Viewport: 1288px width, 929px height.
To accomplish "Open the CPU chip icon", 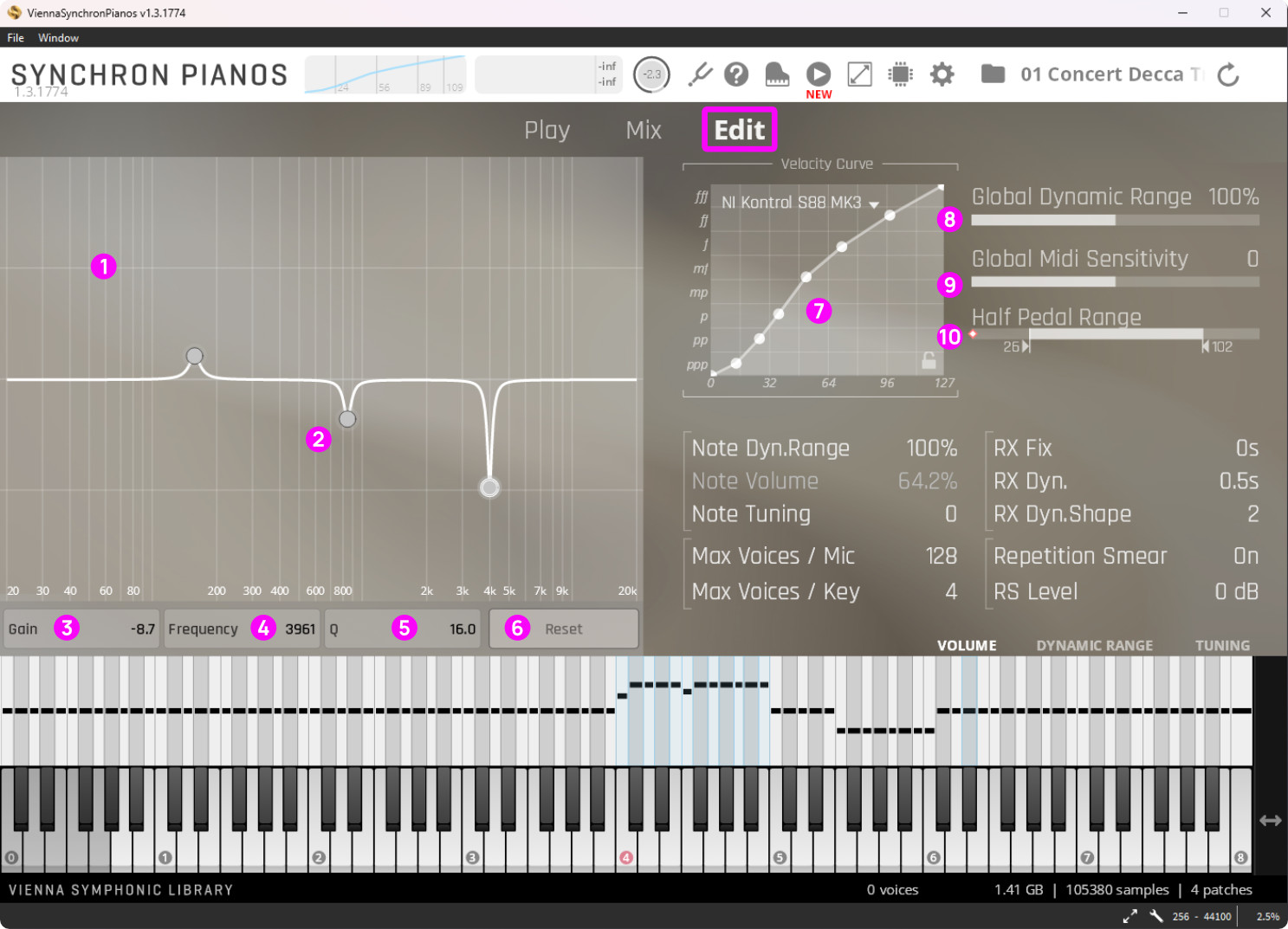I will coord(901,74).
